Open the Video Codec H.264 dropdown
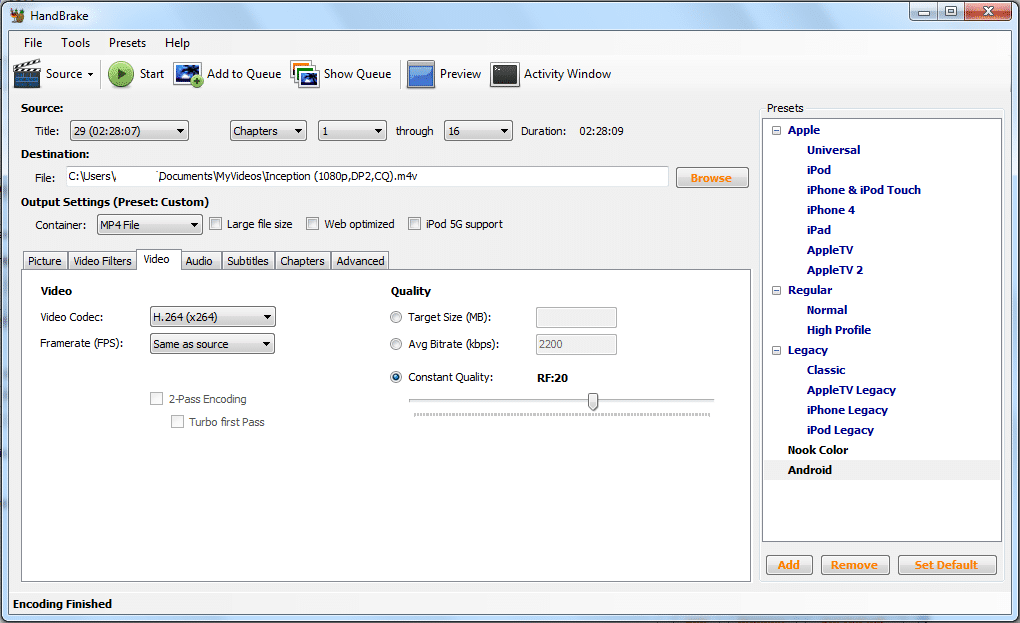This screenshot has height=623, width=1020. 213,317
